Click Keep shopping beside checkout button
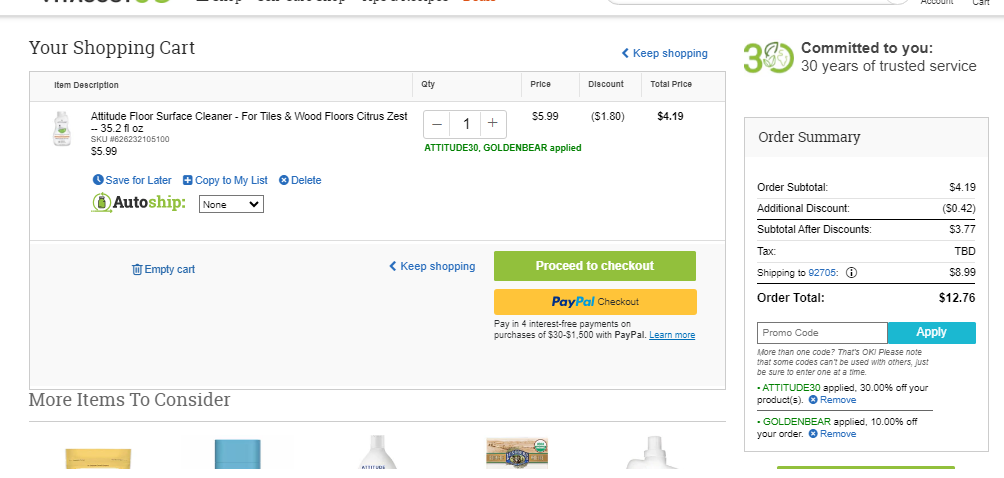Viewport: 1004px width, 478px height. 432,266
